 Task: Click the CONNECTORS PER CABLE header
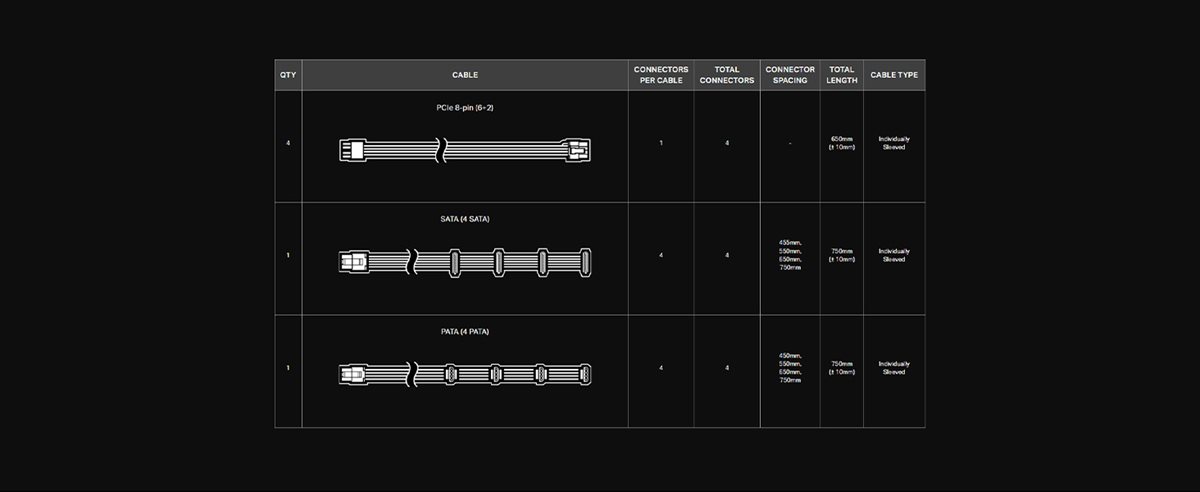(661, 75)
